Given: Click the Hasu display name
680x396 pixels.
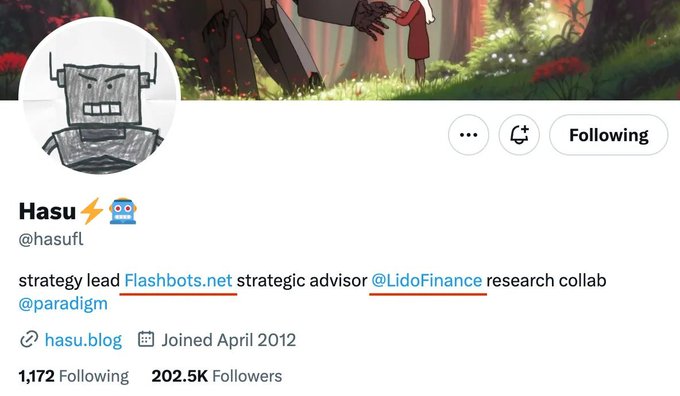Looking at the screenshot, I should 47,211.
